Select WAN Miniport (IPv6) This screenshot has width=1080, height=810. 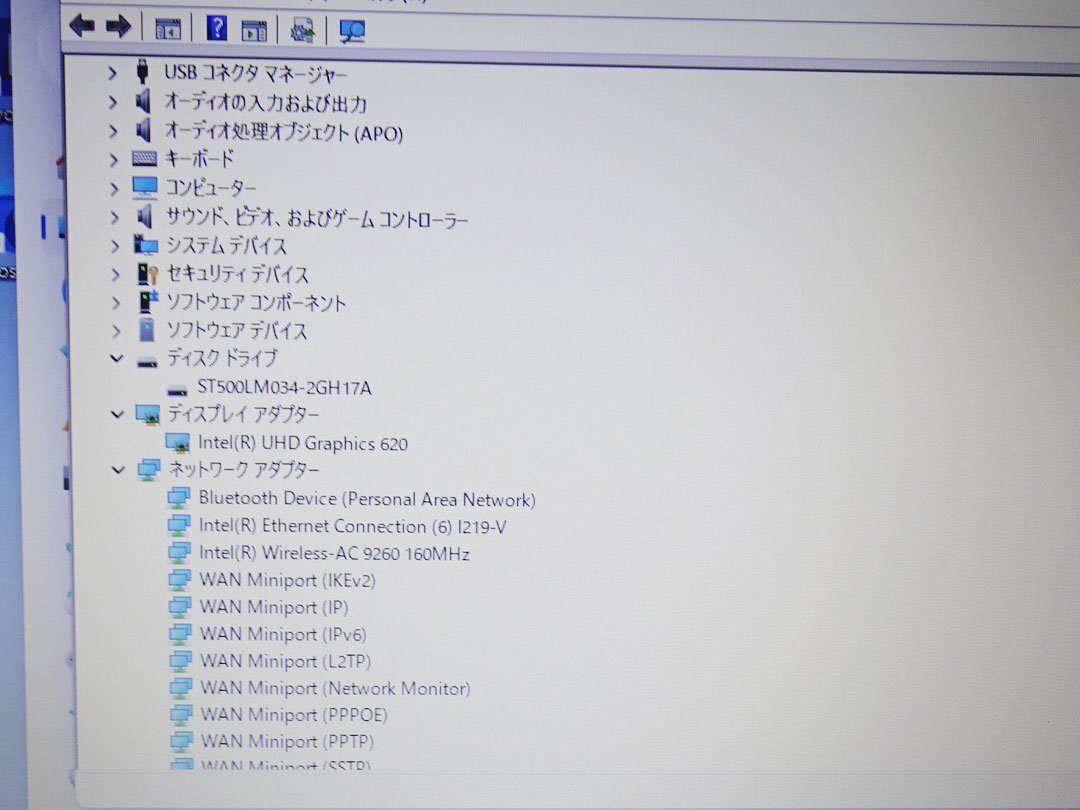[x=283, y=634]
